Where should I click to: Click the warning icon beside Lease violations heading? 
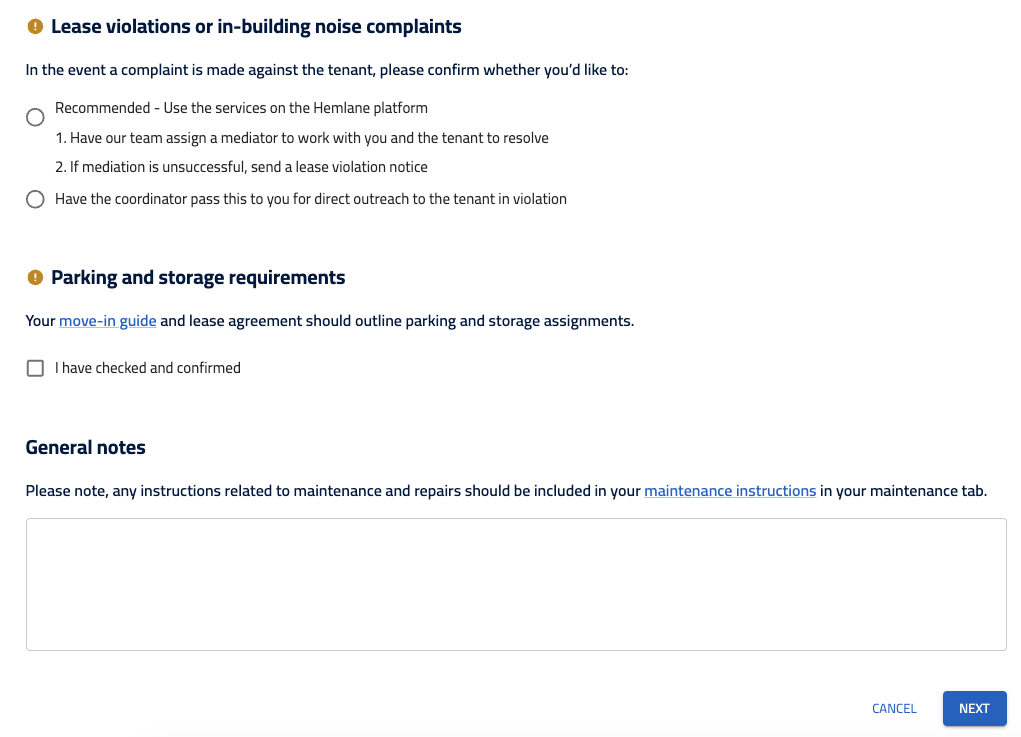click(35, 27)
